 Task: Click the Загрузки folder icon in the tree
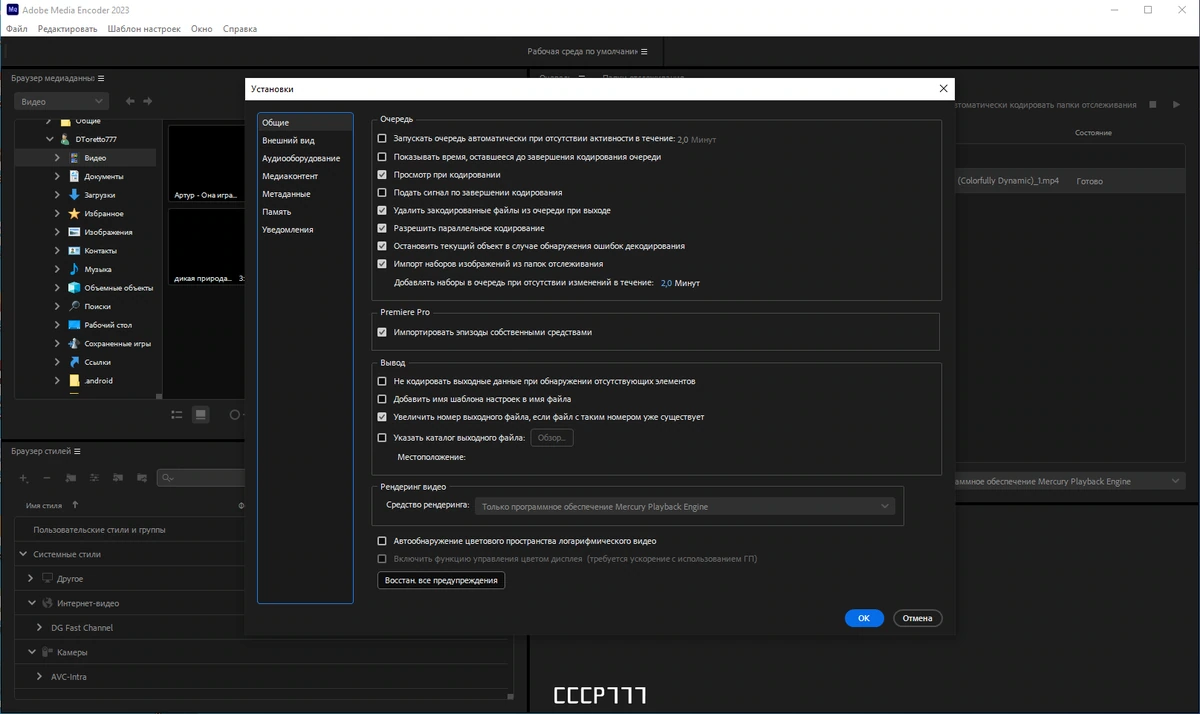[74, 195]
